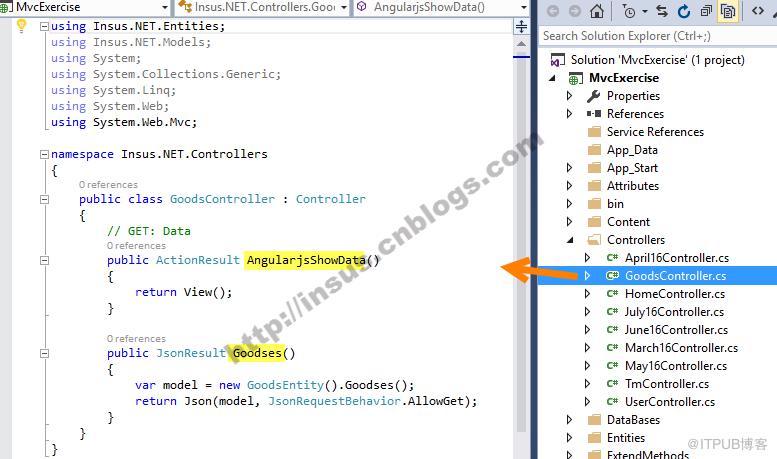Select June16Controller.cs file
This screenshot has width=777, height=459.
coord(676,330)
